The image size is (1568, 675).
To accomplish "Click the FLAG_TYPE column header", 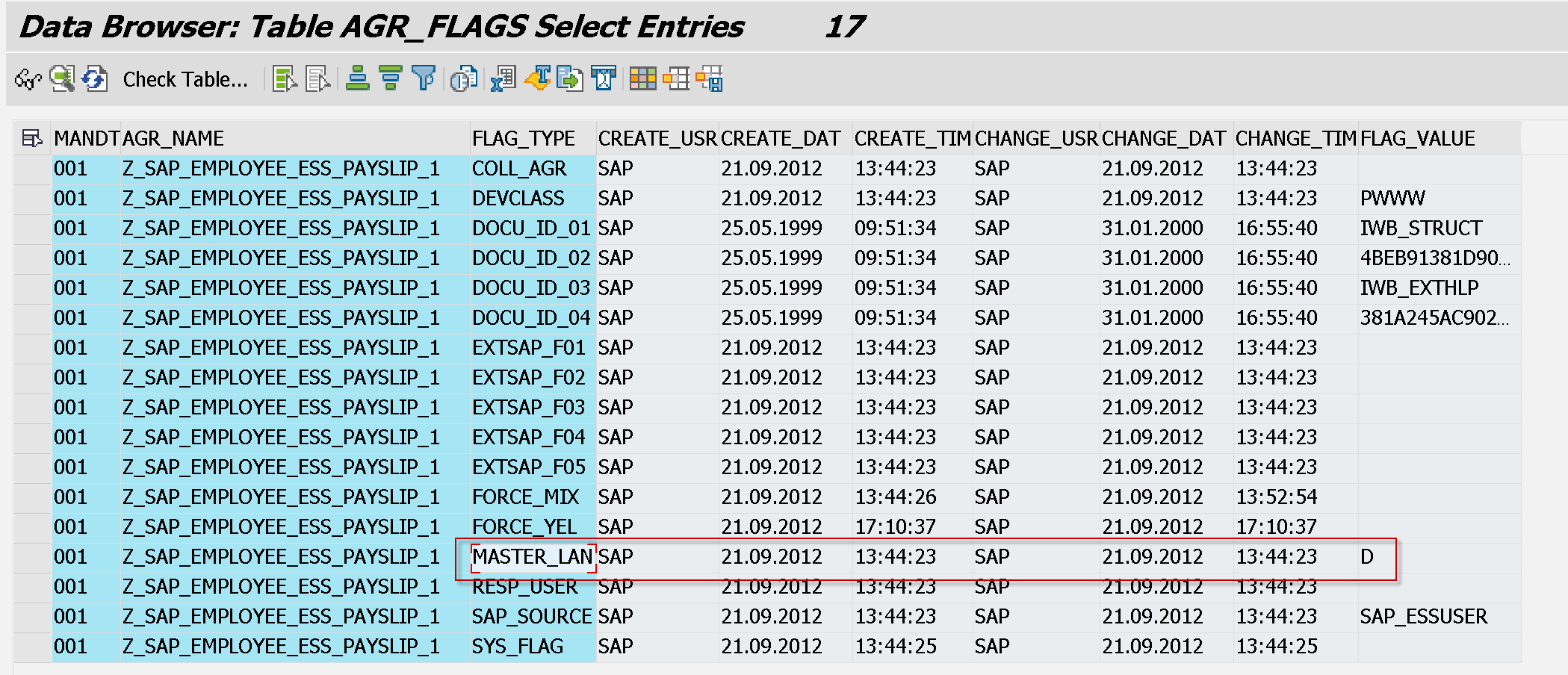I will (x=533, y=138).
